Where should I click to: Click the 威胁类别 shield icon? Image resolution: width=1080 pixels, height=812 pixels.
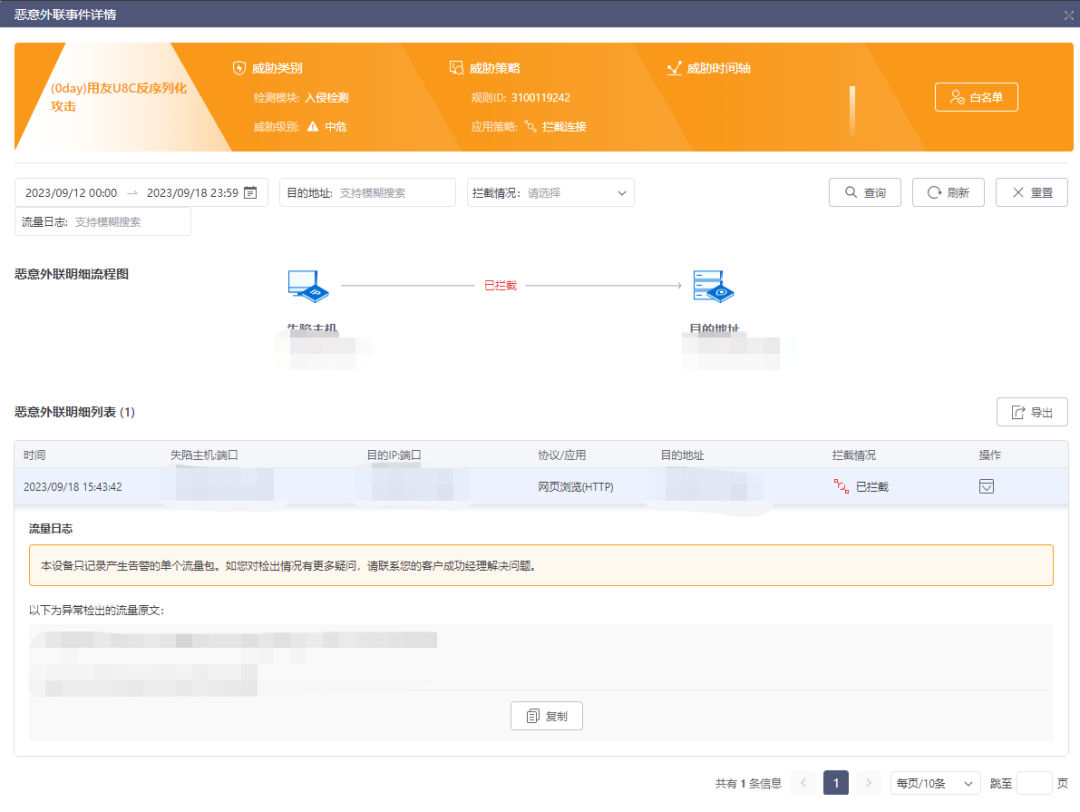click(239, 67)
